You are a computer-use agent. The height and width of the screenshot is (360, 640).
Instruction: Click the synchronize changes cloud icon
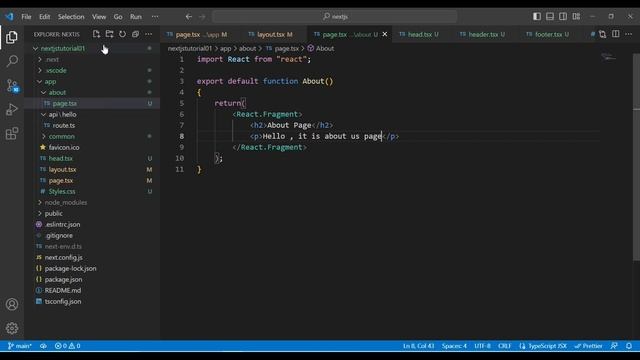pyautogui.click(x=43, y=346)
